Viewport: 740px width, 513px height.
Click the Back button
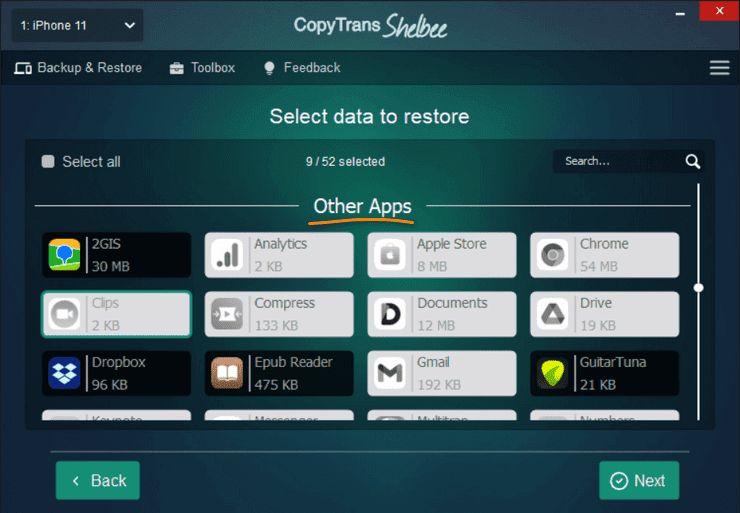98,480
